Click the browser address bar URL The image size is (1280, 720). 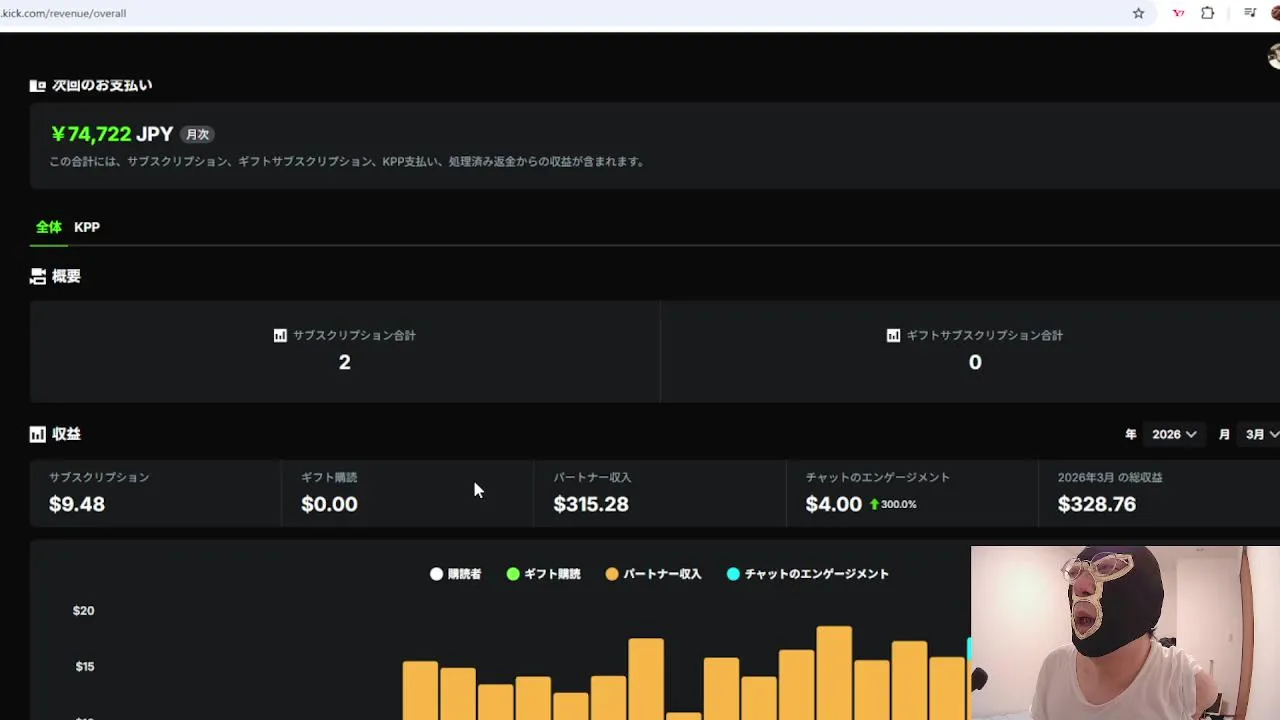click(x=63, y=13)
